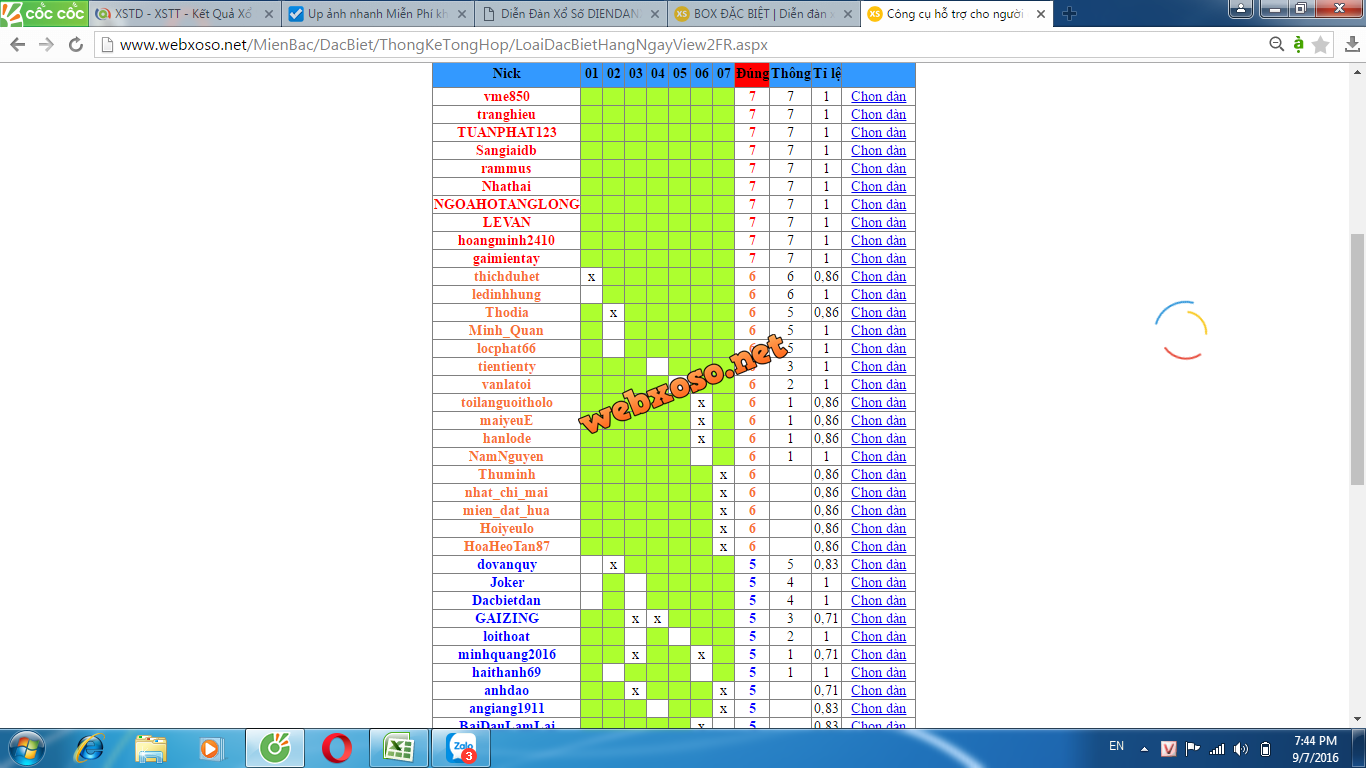Click "Chọn dàn" link for Thodia
The image size is (1366, 768).
point(878,313)
